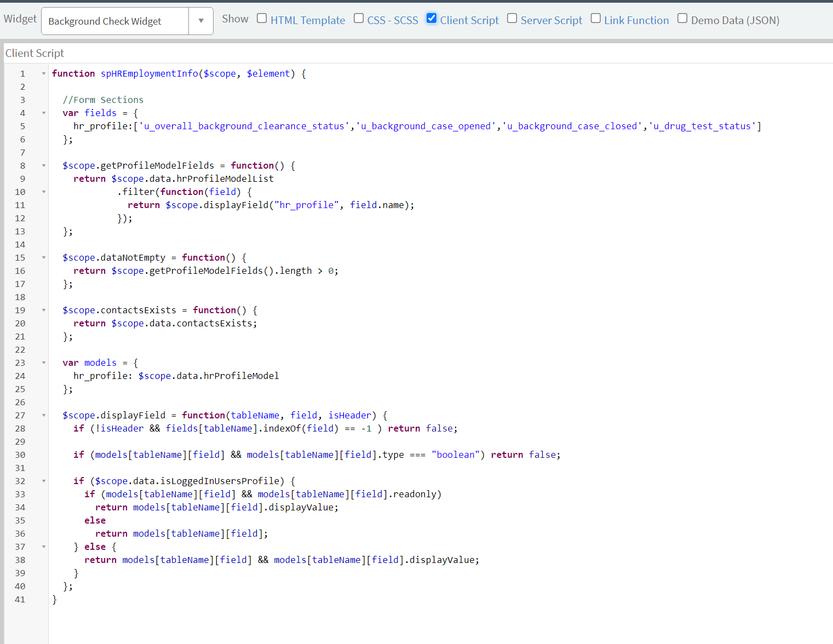Click '.length > 0' on line 16
This screenshot has height=644, width=833.
pos(304,271)
